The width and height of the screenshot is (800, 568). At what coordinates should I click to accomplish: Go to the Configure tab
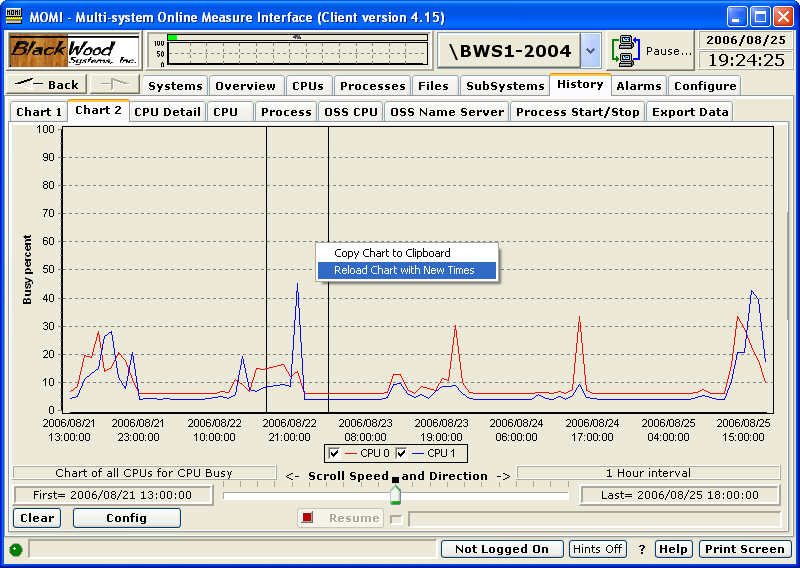705,86
